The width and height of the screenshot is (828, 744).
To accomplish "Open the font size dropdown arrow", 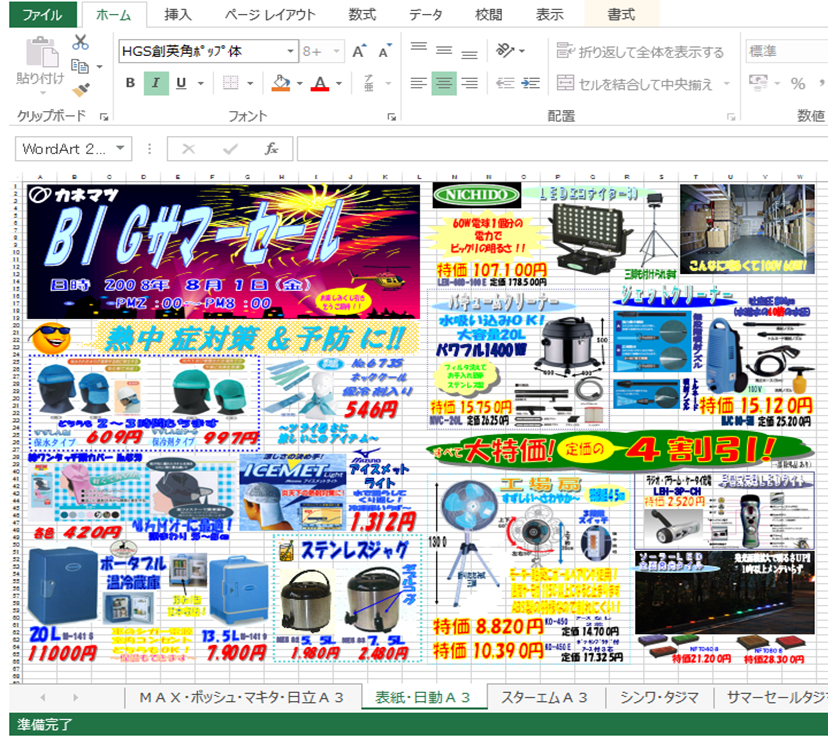I will click(x=336, y=51).
